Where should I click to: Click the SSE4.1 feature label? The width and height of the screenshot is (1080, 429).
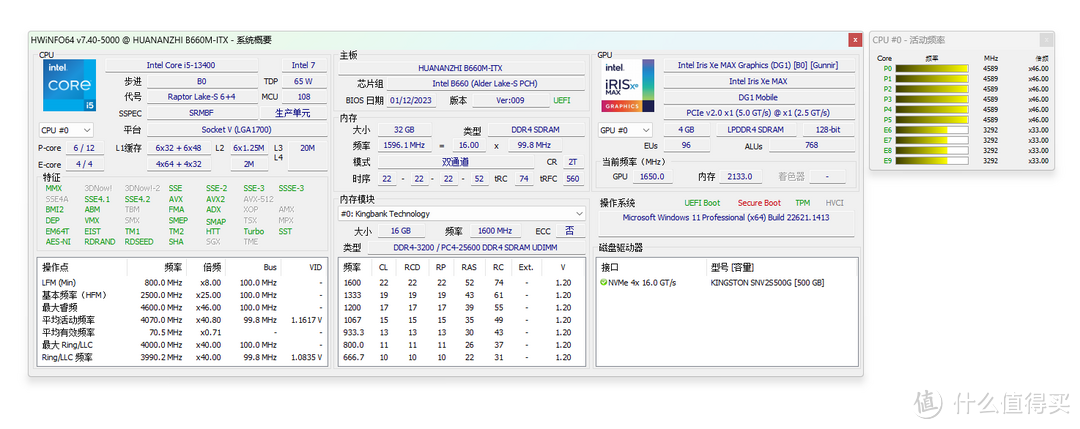click(98, 199)
